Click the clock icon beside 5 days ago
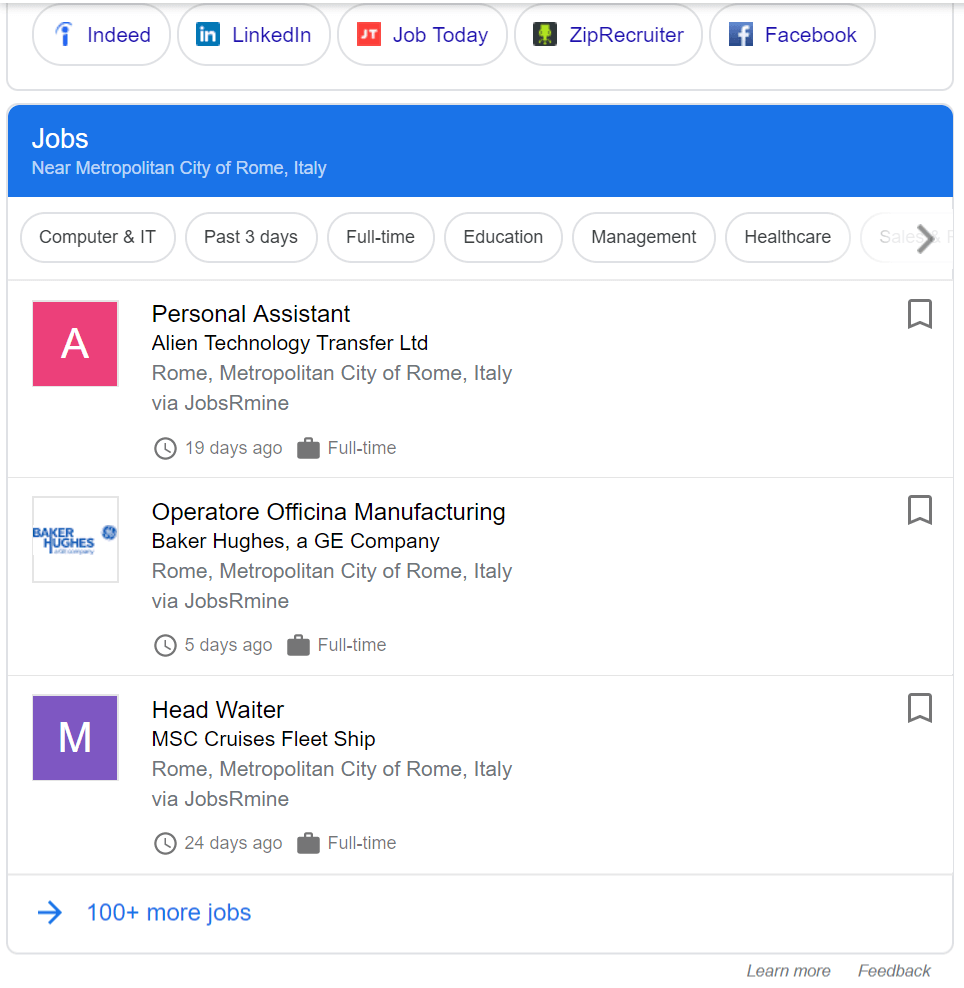 165,645
